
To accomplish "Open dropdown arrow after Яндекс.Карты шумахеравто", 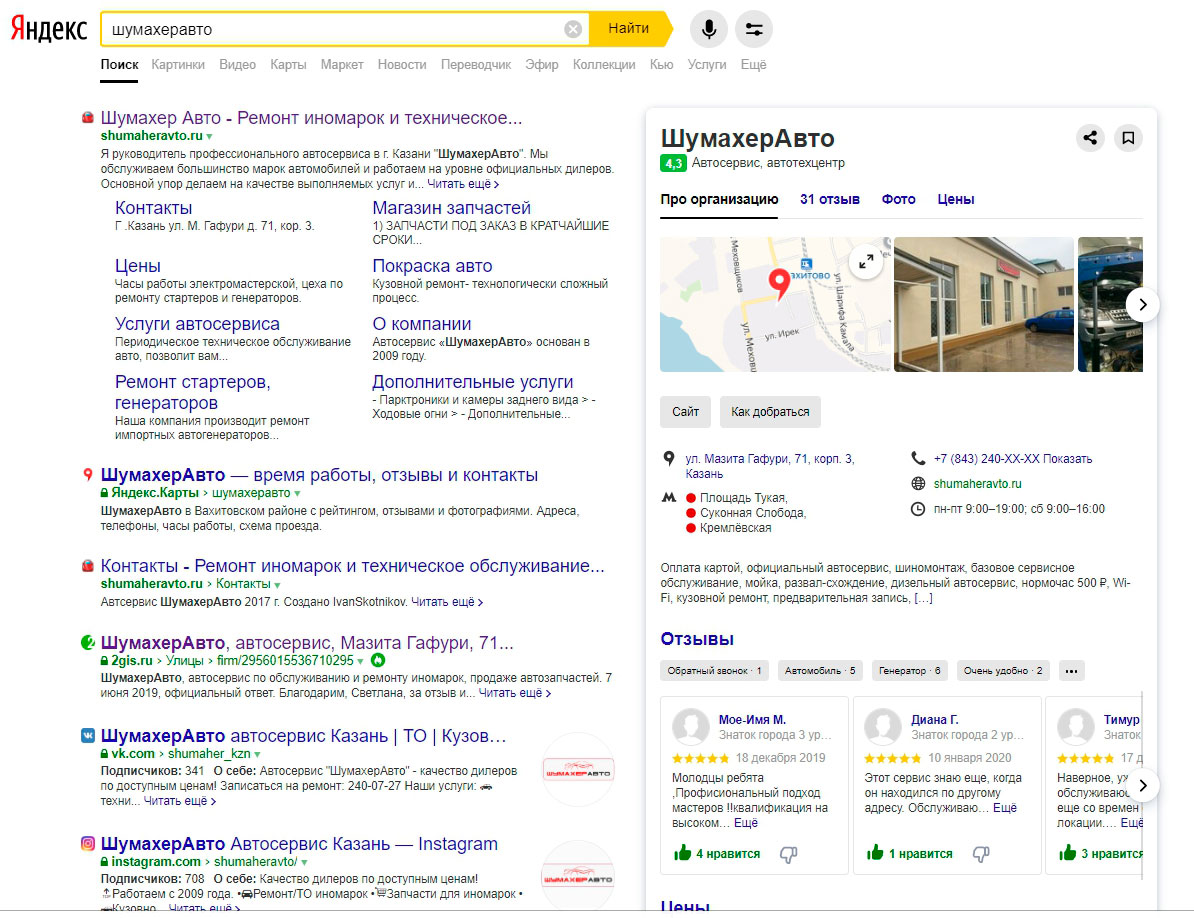I will [x=298, y=493].
